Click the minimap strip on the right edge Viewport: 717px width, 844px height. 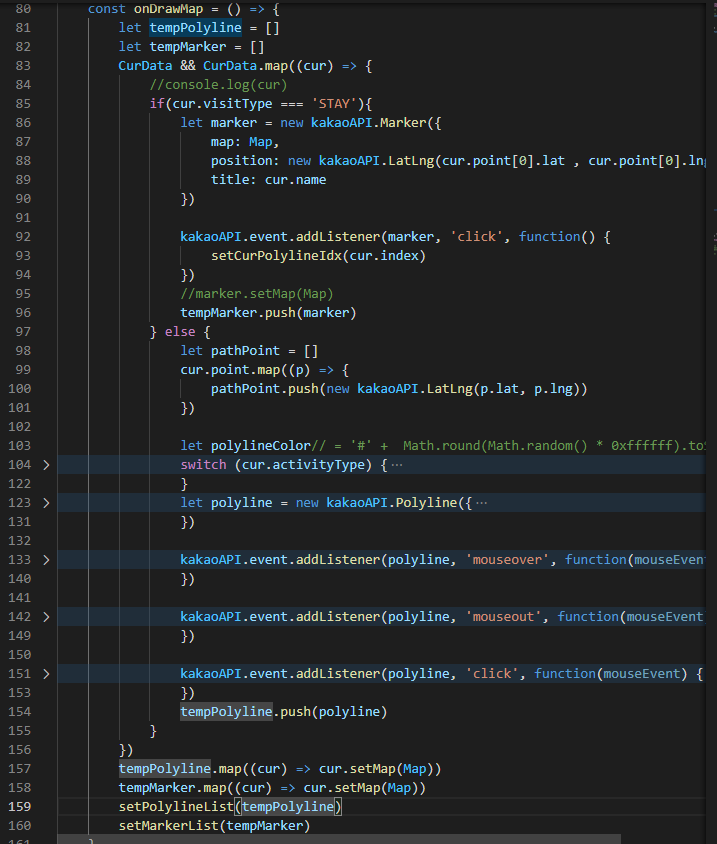711,420
